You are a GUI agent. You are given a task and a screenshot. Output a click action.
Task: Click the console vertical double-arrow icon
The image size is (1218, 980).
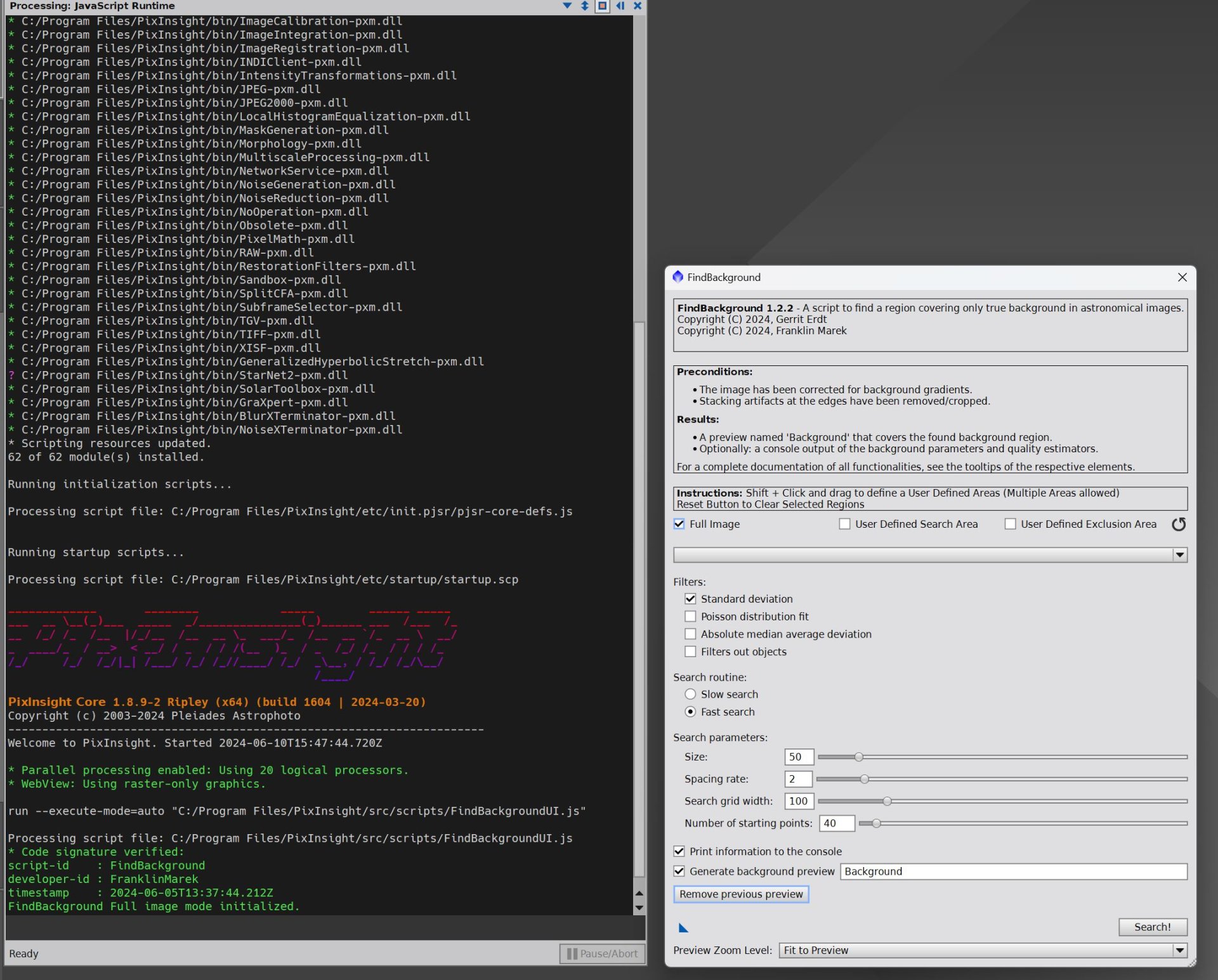click(585, 6)
